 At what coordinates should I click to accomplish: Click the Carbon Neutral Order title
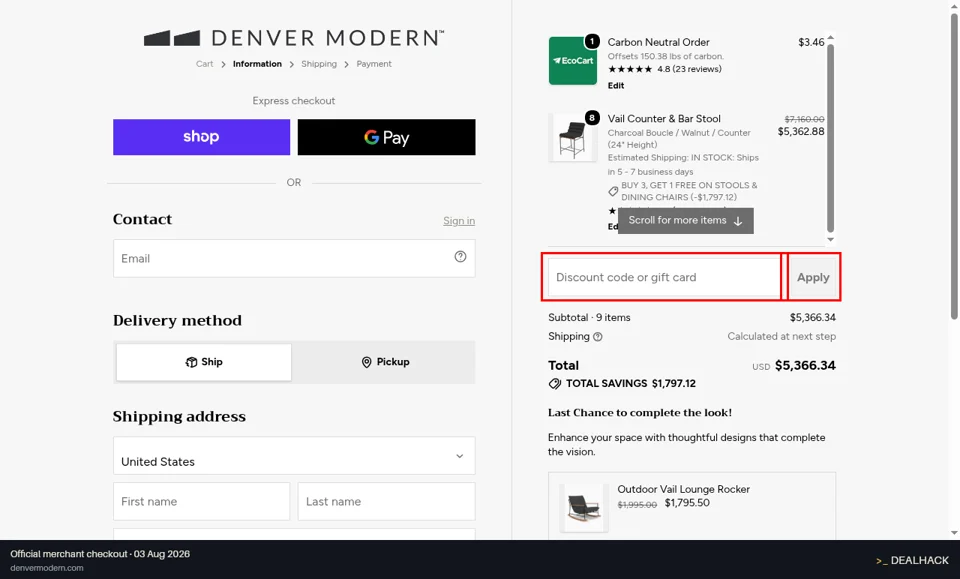(658, 42)
